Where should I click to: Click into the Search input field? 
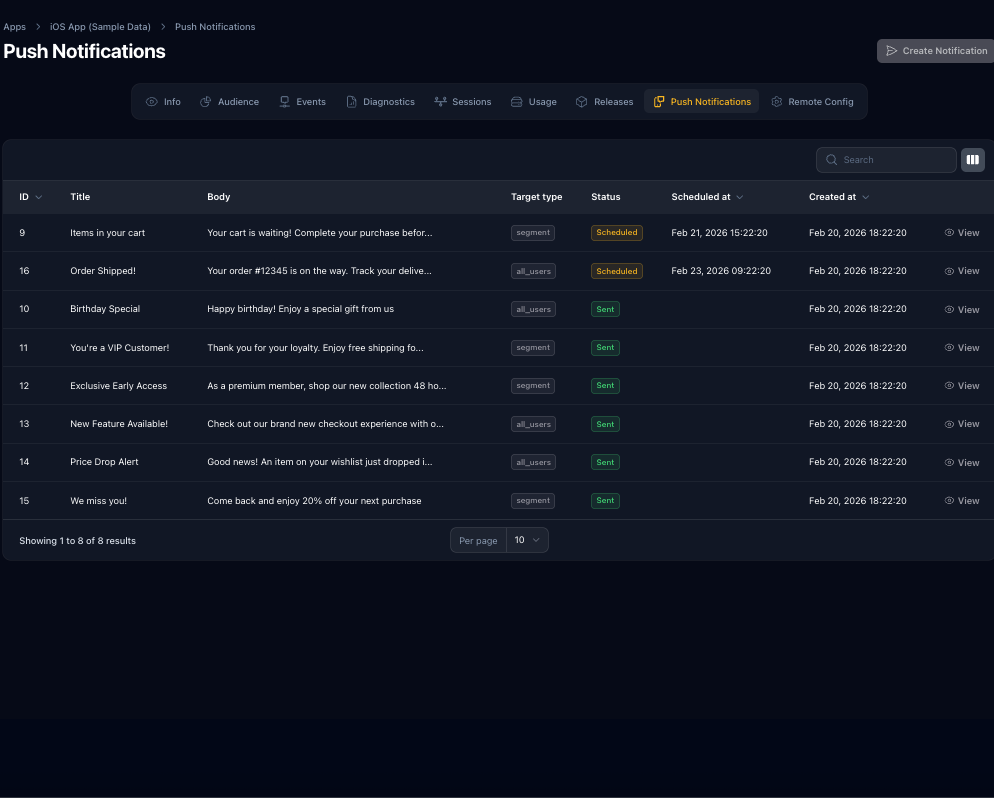pos(895,160)
